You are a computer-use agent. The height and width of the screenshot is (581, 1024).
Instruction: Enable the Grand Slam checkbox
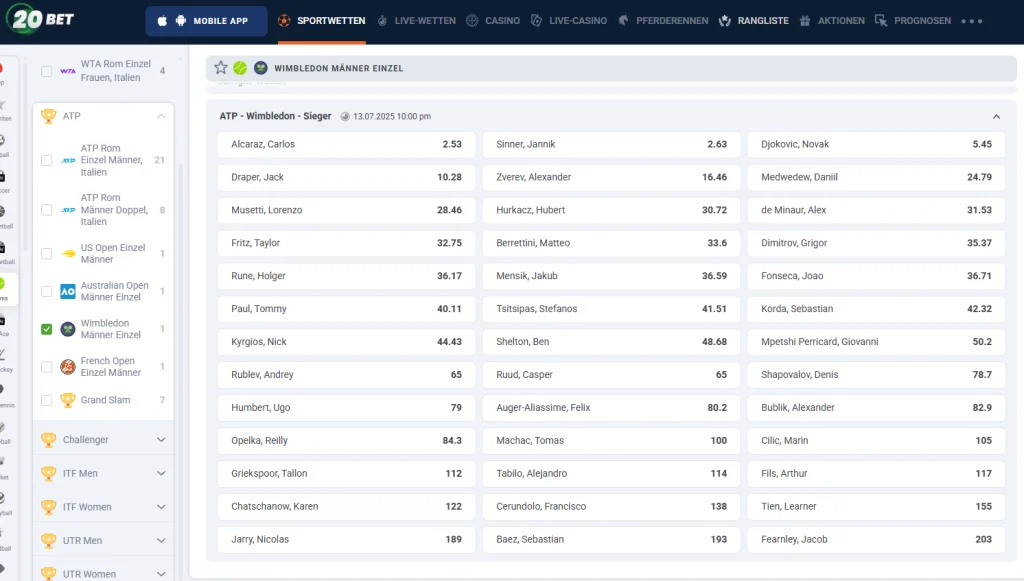click(x=46, y=400)
